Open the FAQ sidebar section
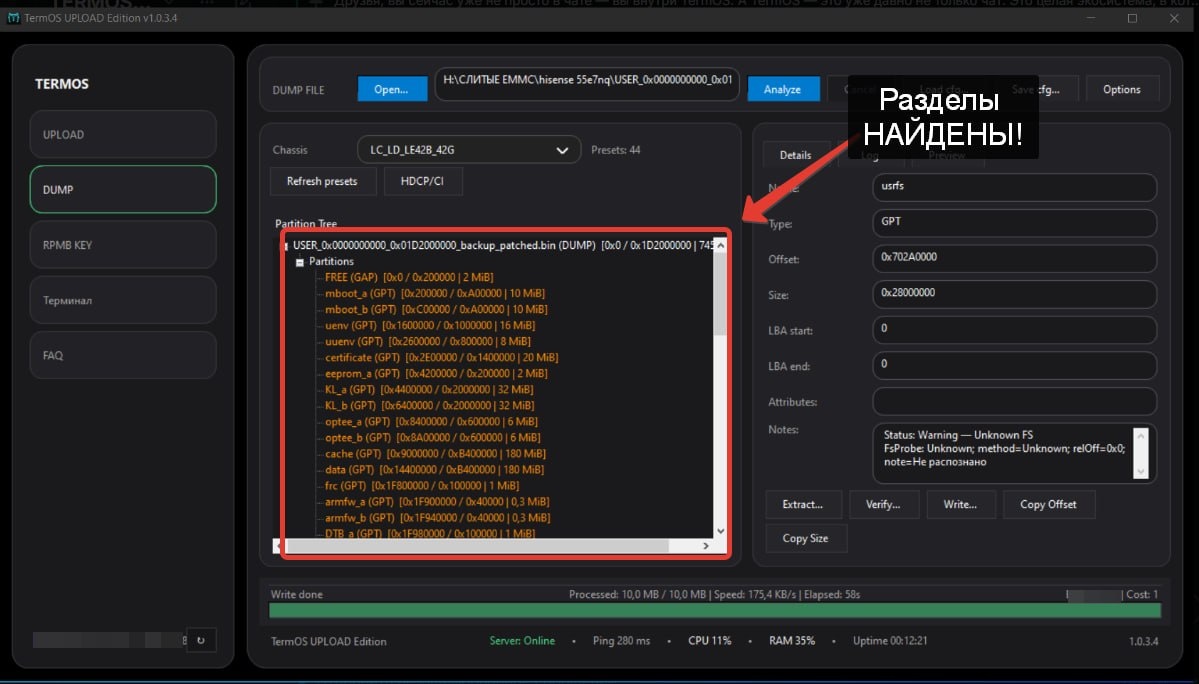The width and height of the screenshot is (1199, 684). (123, 355)
